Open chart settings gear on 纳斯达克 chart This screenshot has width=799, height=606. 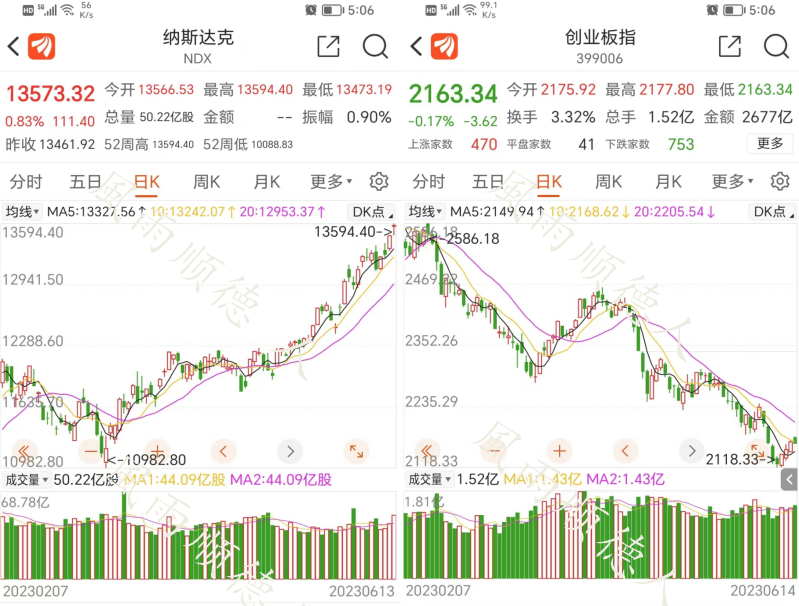379,181
